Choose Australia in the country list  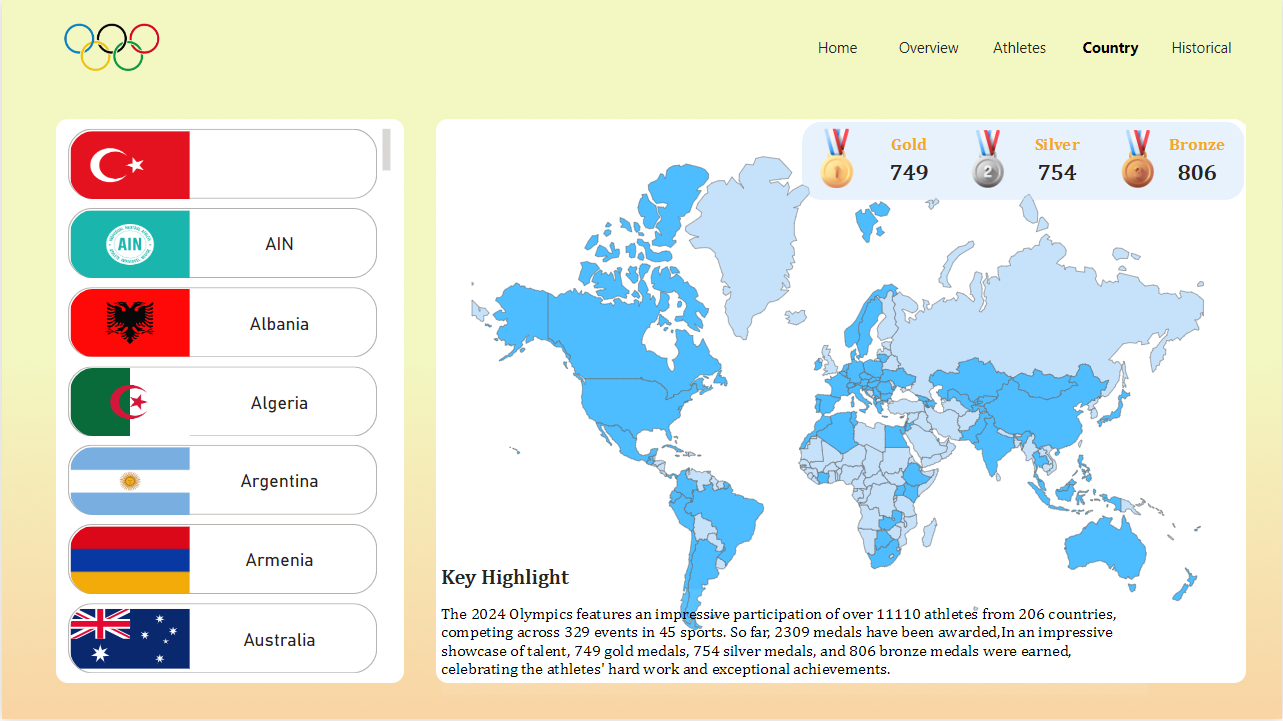[x=223, y=638]
